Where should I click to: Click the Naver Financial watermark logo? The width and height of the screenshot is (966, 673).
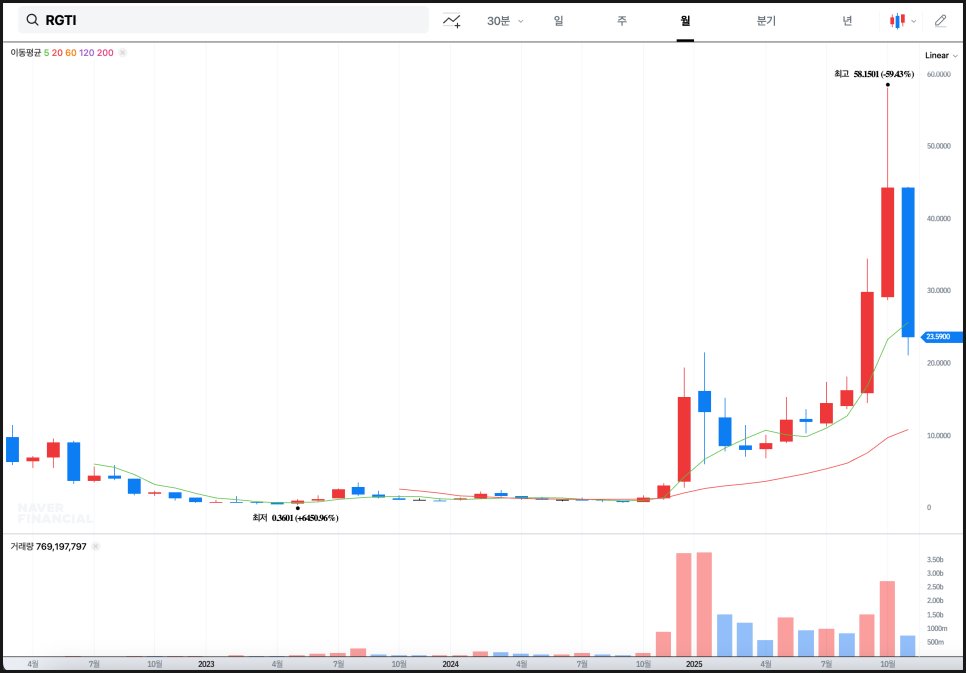[55, 513]
